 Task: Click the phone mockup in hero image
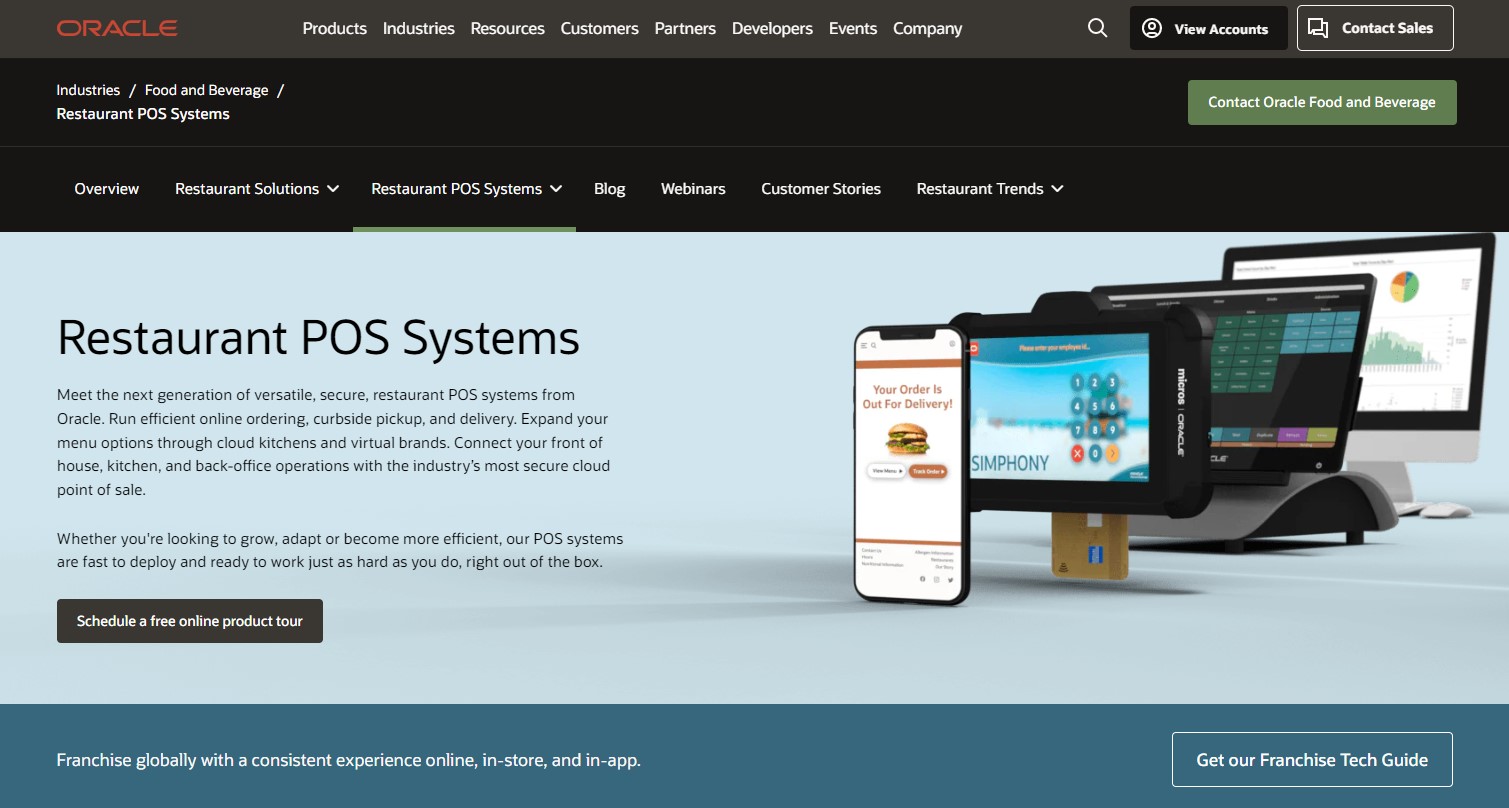[912, 466]
